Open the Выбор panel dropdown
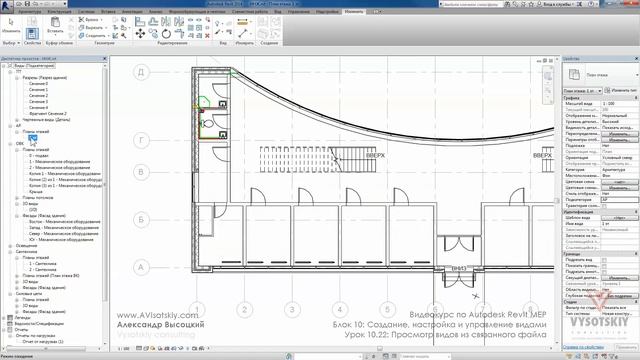Viewport: 640px width, 360px height. tap(11, 43)
